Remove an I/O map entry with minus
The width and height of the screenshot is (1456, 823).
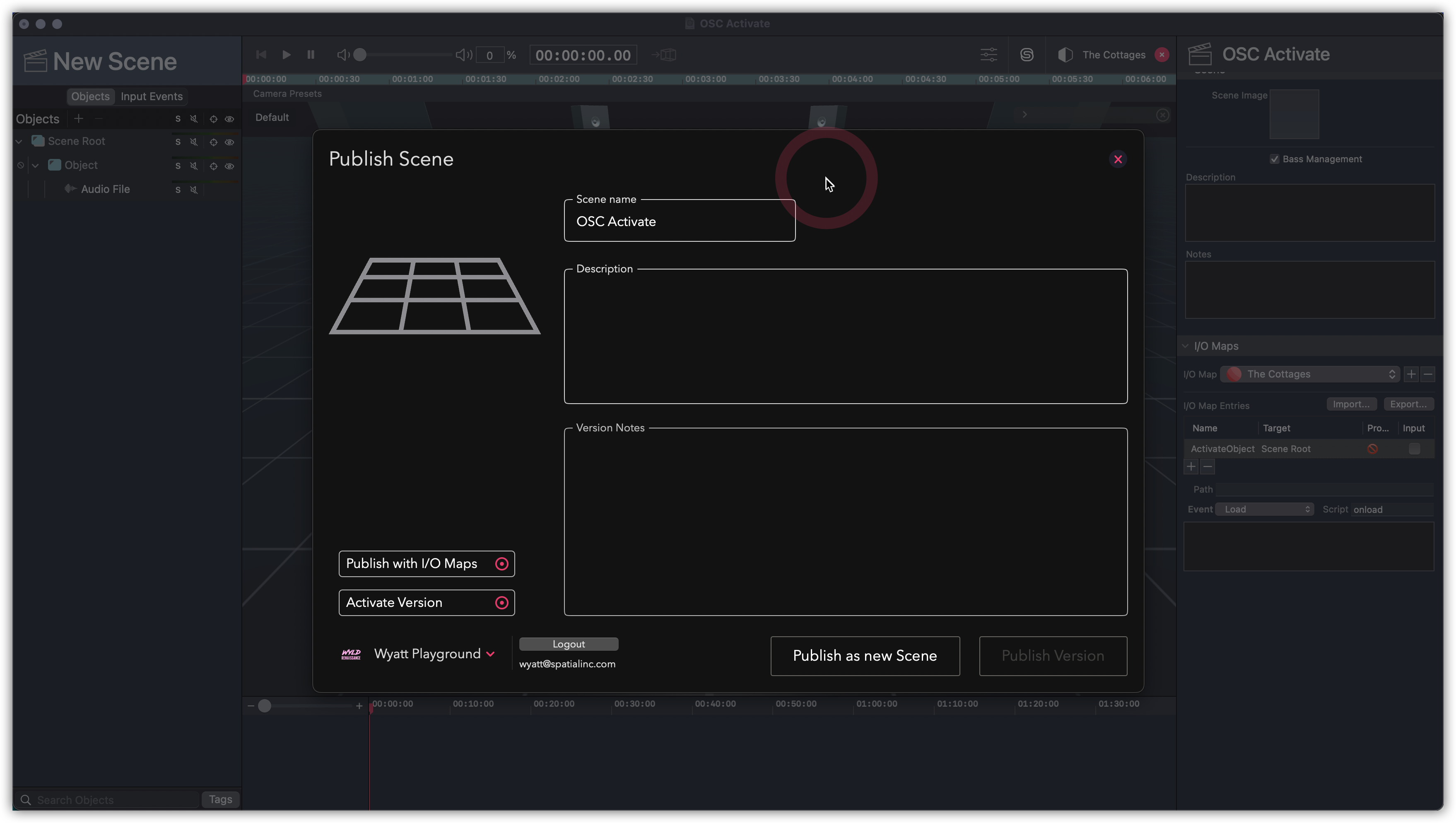[x=1207, y=467]
